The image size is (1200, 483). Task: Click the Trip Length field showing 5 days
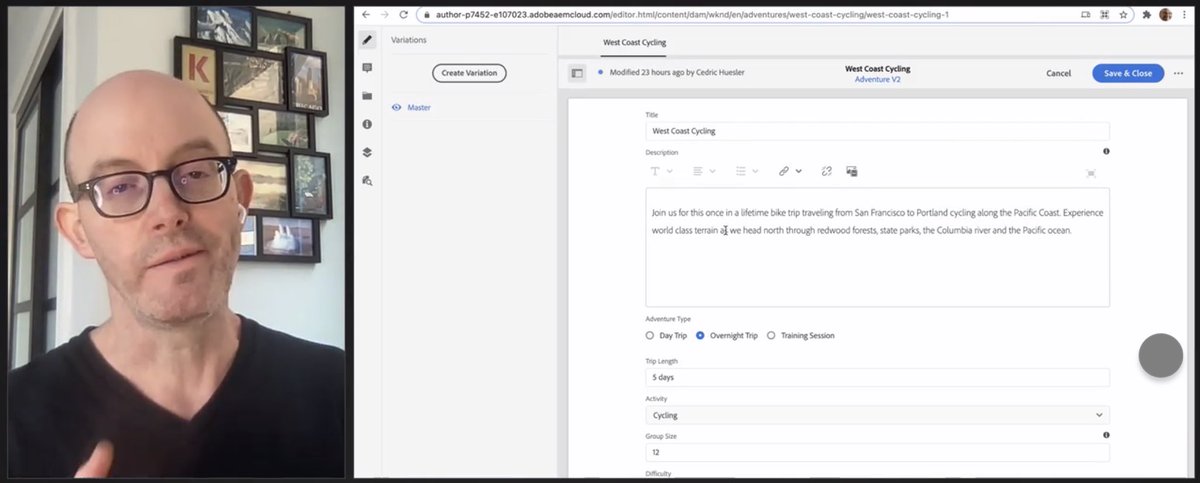click(x=877, y=378)
